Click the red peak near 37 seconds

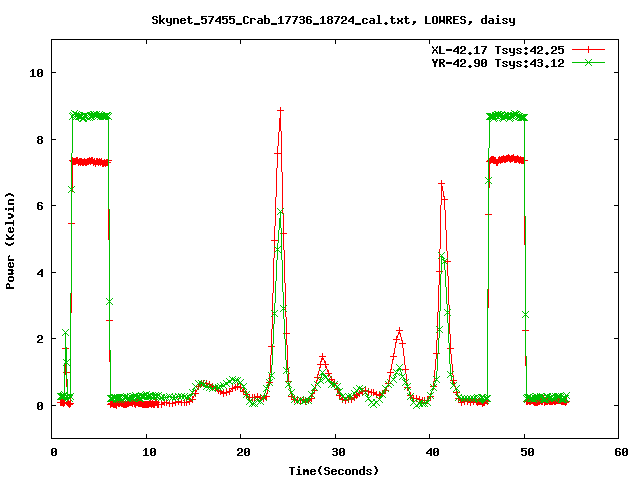coord(400,330)
